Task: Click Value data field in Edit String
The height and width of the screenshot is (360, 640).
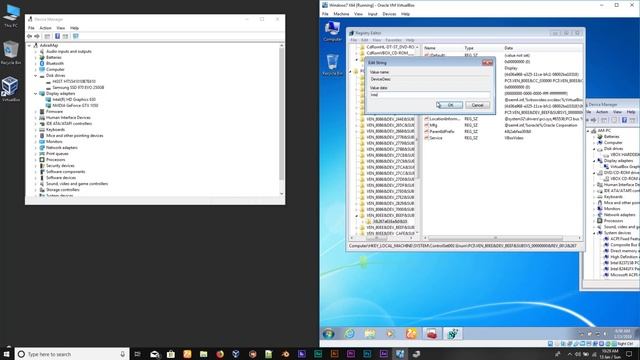Action: 430,95
